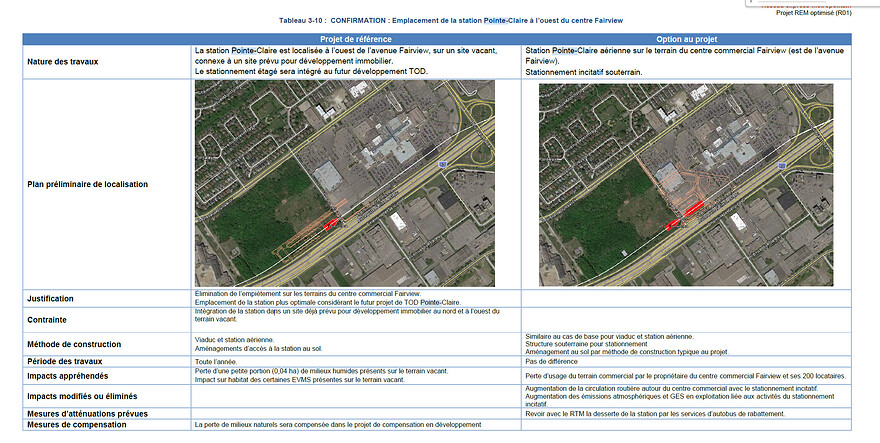This screenshot has width=880, height=443.
Task: Click the 'Plan préliminaire de localisation' row label
Action: click(x=88, y=184)
